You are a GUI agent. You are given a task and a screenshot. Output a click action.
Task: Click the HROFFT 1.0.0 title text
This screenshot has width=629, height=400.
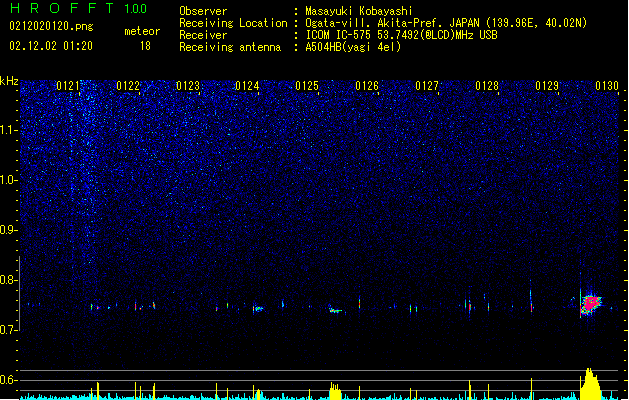point(78,8)
